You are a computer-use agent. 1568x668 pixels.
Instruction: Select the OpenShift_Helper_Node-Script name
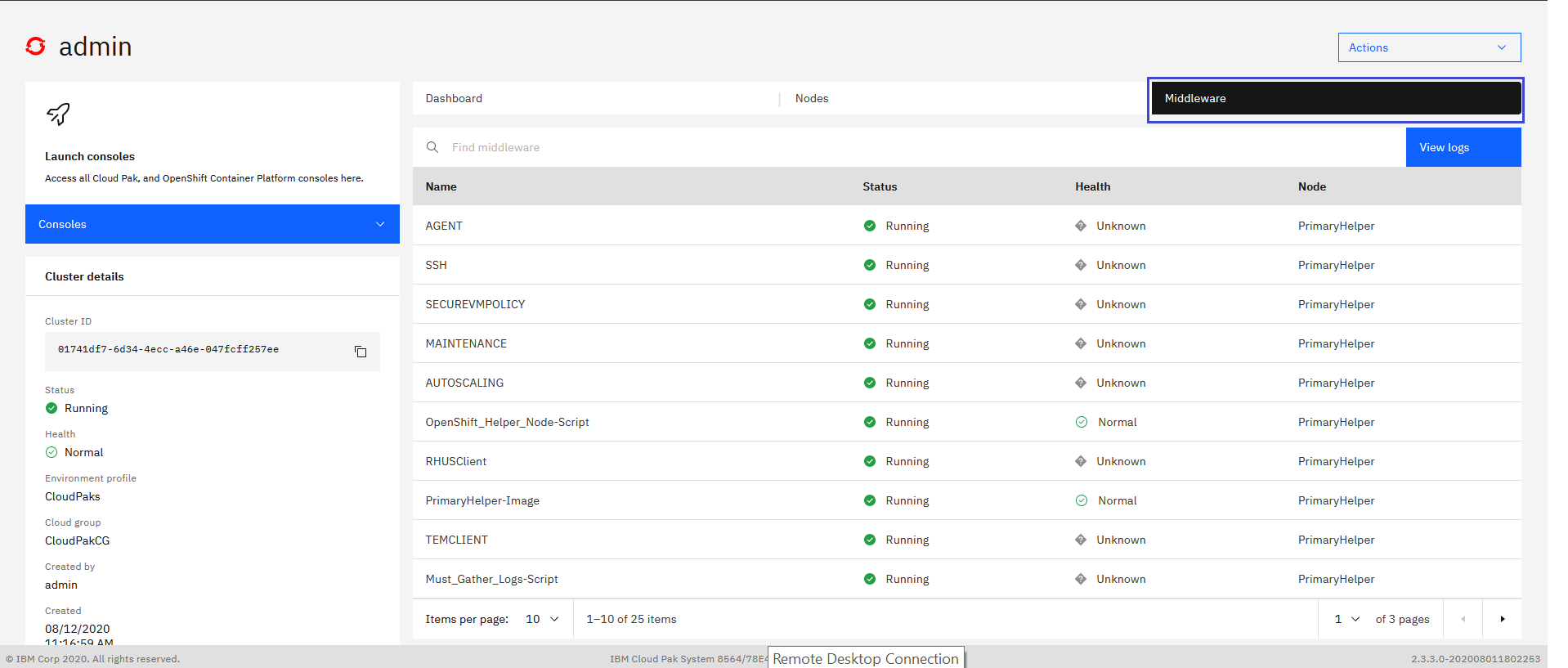click(x=507, y=422)
